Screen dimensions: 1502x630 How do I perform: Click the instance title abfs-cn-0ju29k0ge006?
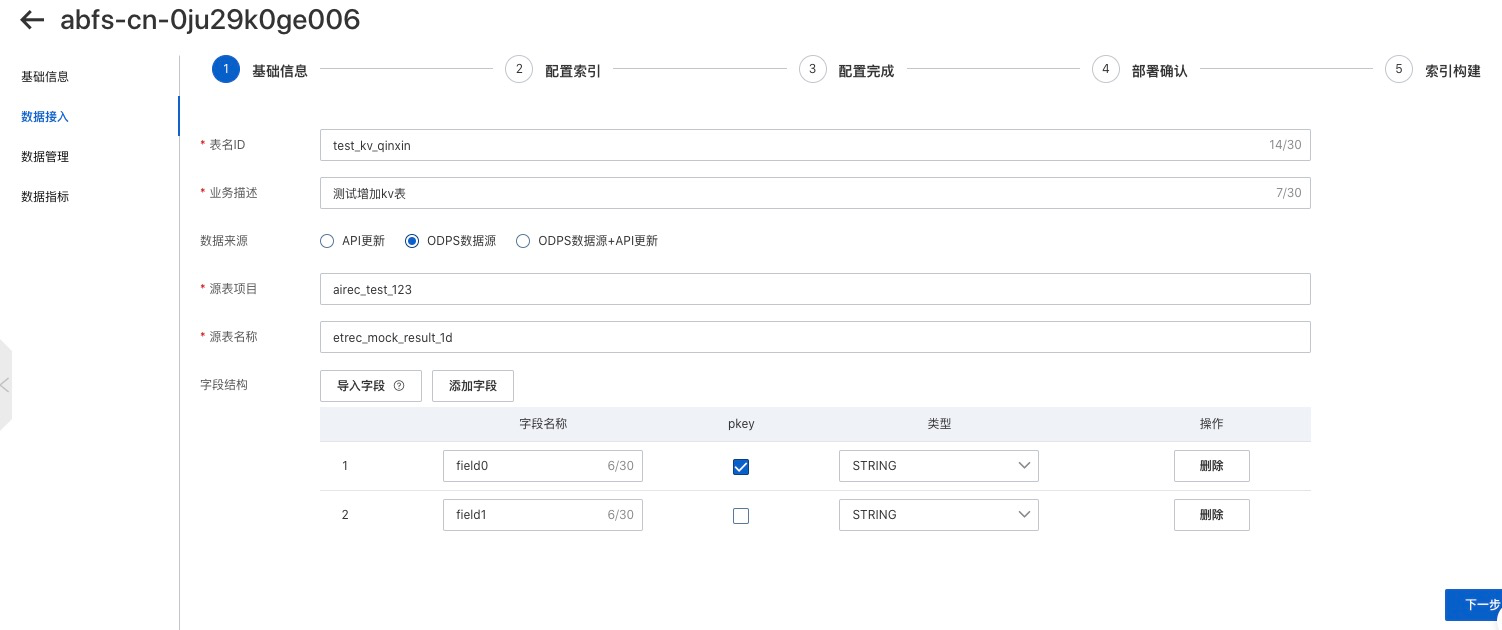coord(210,19)
